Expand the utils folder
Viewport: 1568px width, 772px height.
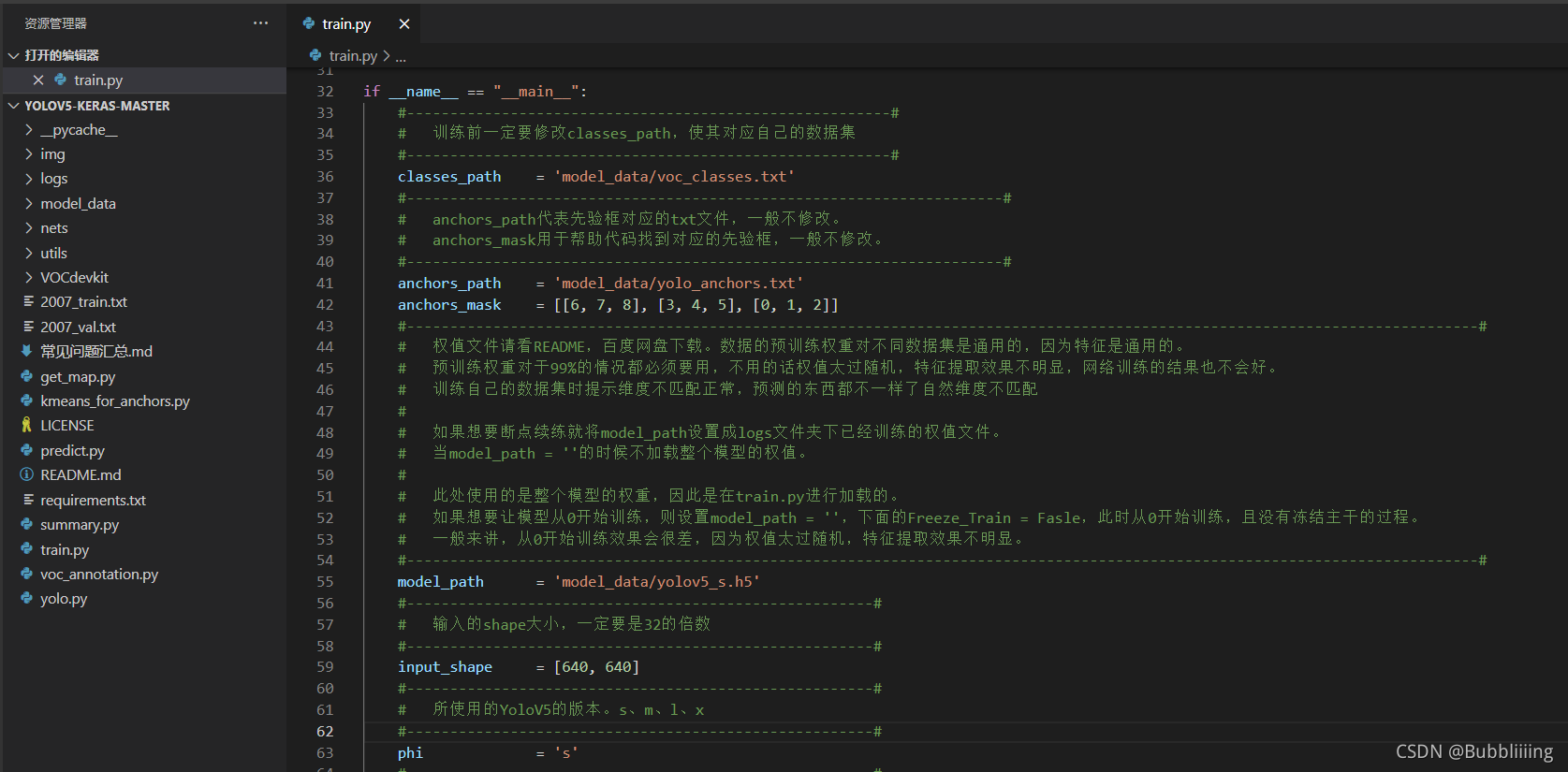(x=29, y=253)
